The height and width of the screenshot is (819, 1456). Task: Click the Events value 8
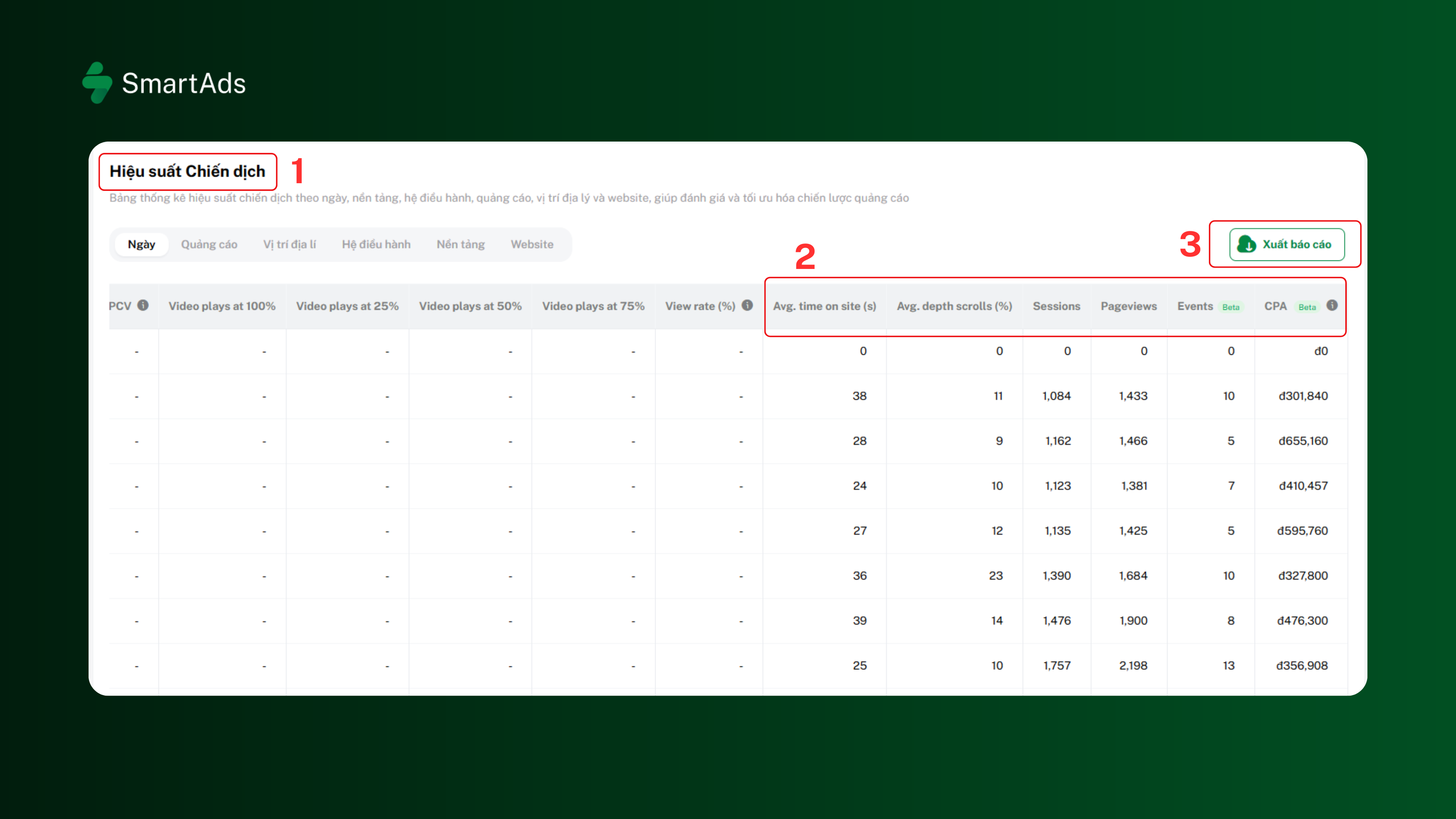tap(1231, 620)
